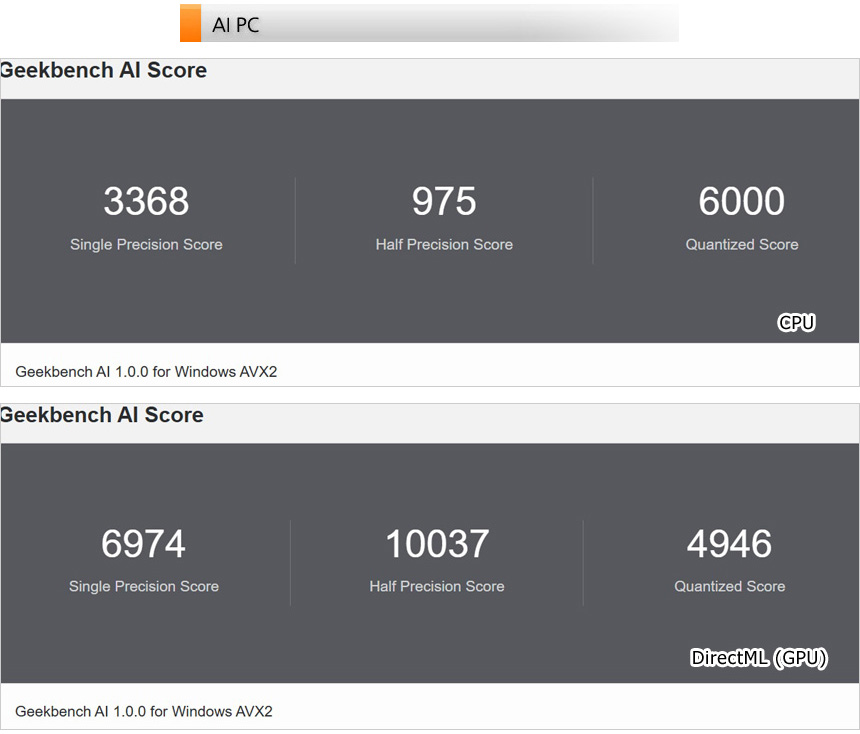Click Quantized Score label under 6000
Image resolution: width=860 pixels, height=734 pixels.
coord(741,245)
